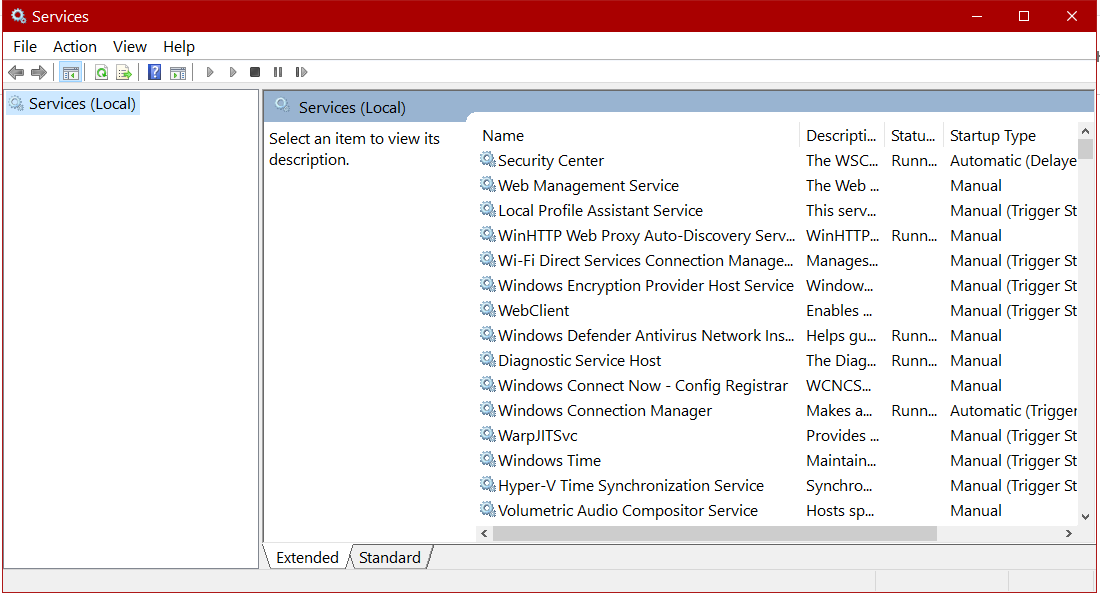Click the horizontal scrollbar right arrow
This screenshot has width=1100, height=596.
(x=1068, y=534)
